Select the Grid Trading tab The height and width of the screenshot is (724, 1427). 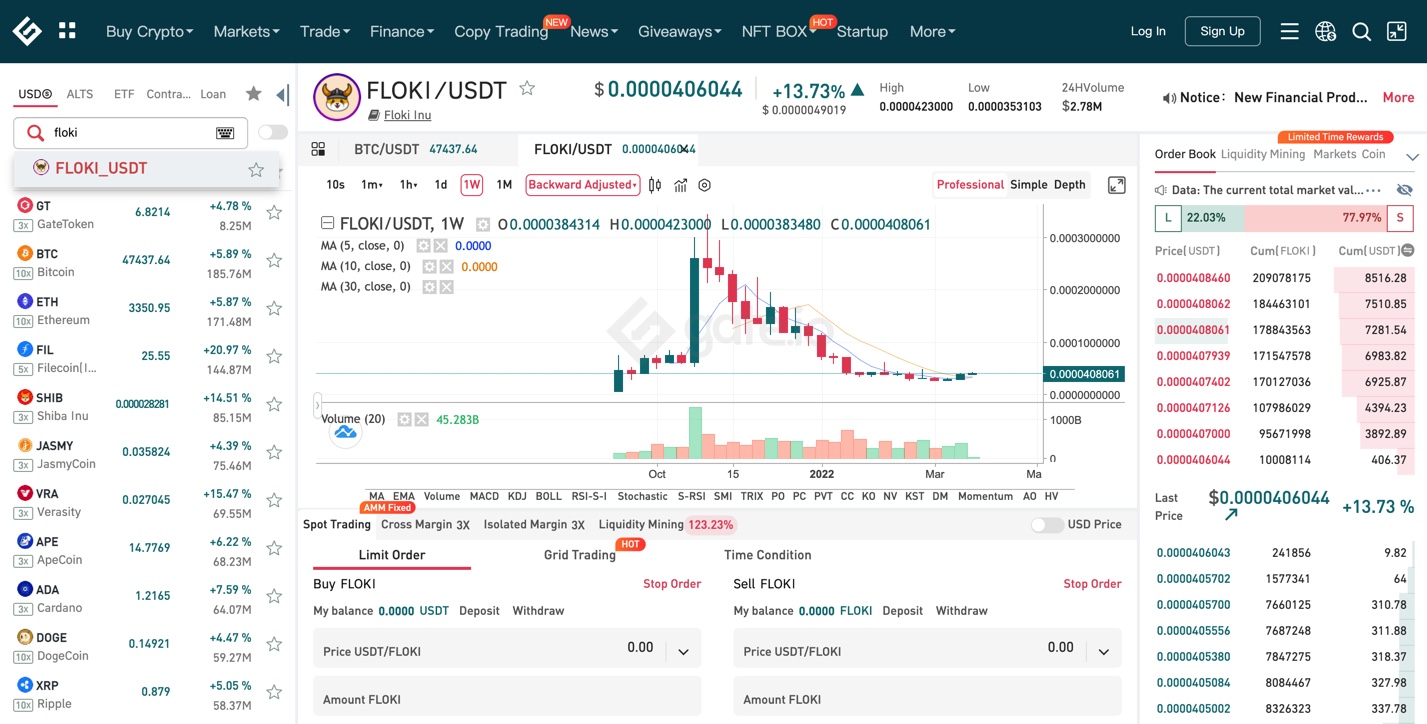580,555
